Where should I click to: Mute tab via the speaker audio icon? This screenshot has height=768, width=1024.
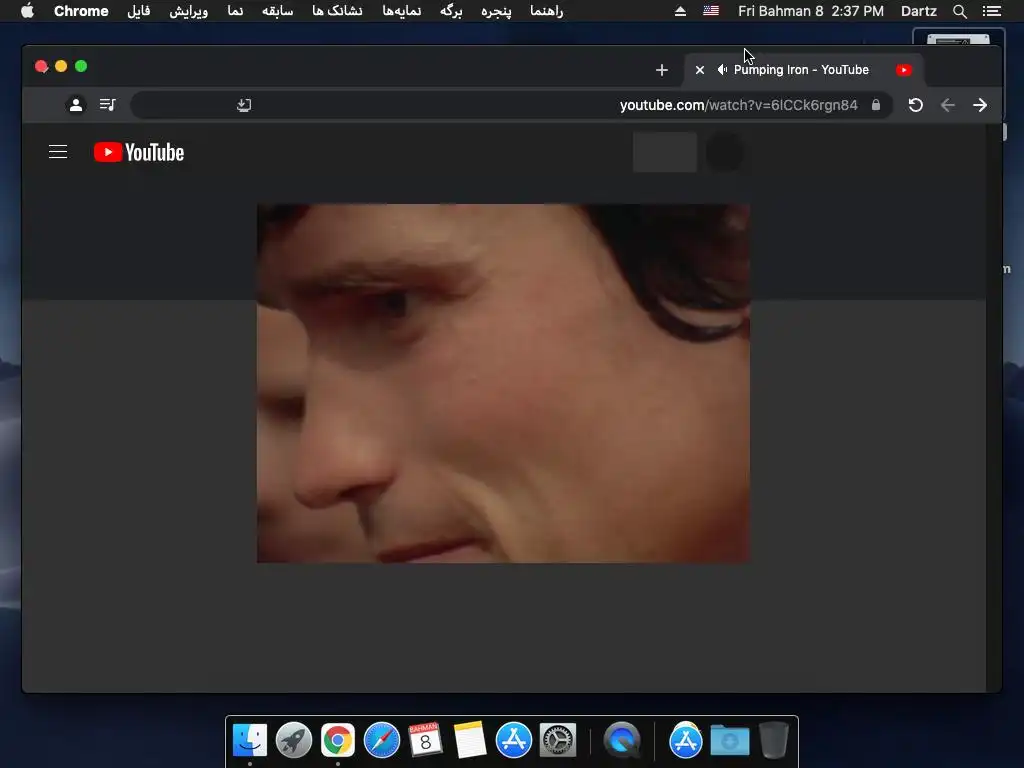(x=722, y=70)
